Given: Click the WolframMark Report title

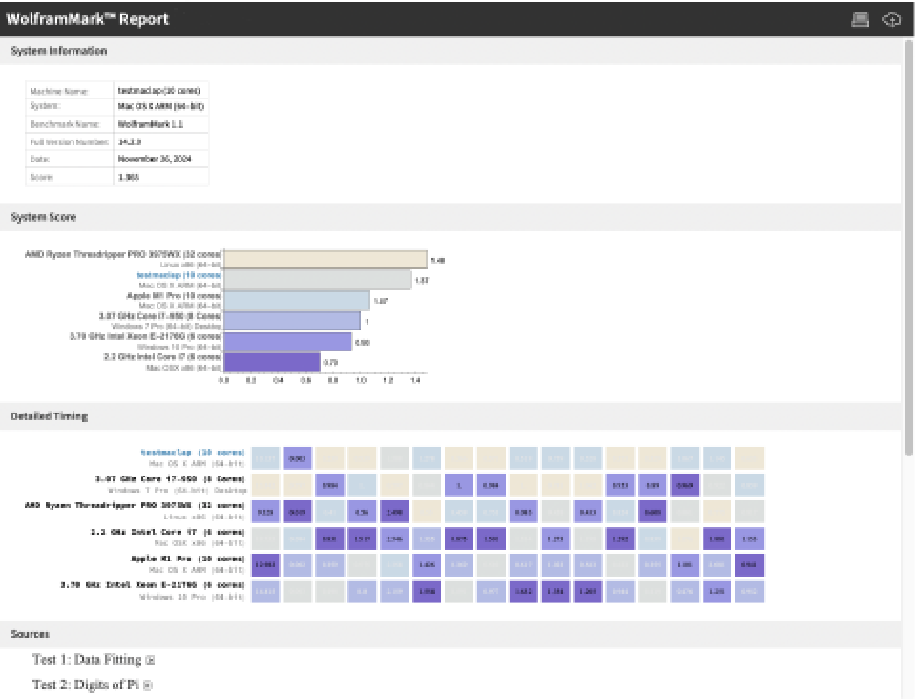Looking at the screenshot, I should 87,19.
